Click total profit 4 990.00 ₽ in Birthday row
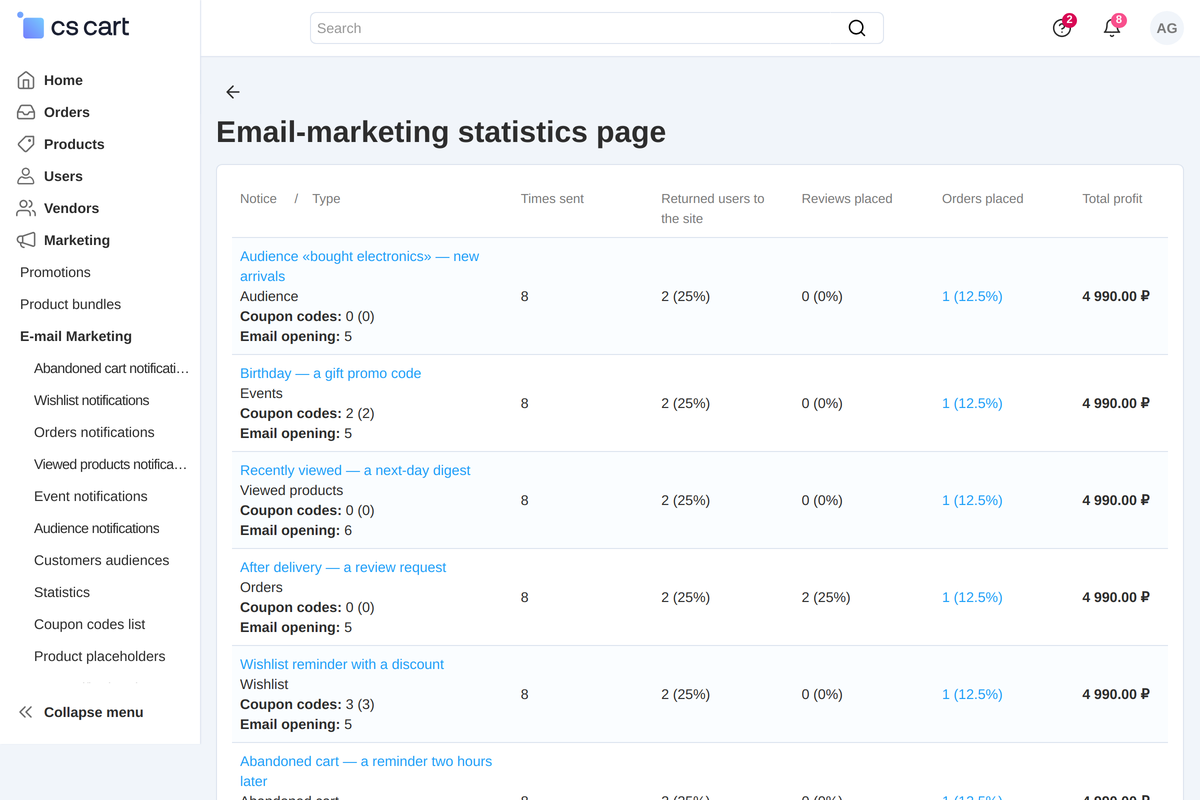Image resolution: width=1200 pixels, height=800 pixels. [1116, 403]
